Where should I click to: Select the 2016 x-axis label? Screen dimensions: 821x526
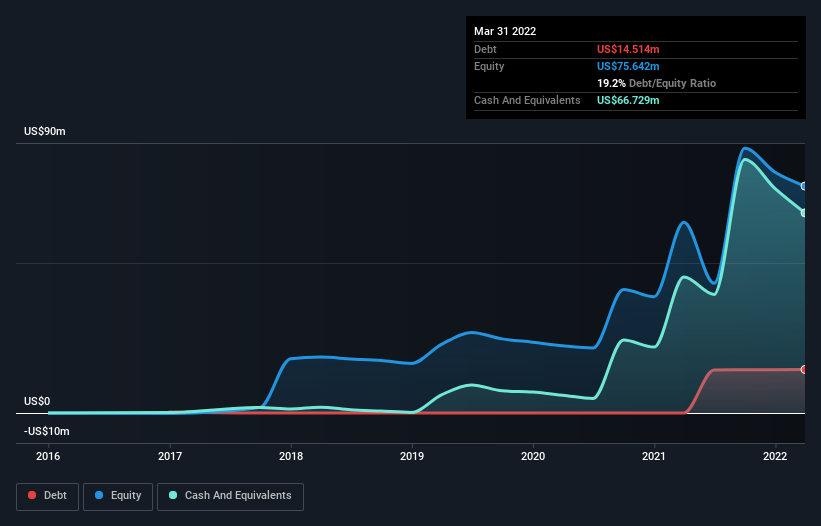coord(48,456)
